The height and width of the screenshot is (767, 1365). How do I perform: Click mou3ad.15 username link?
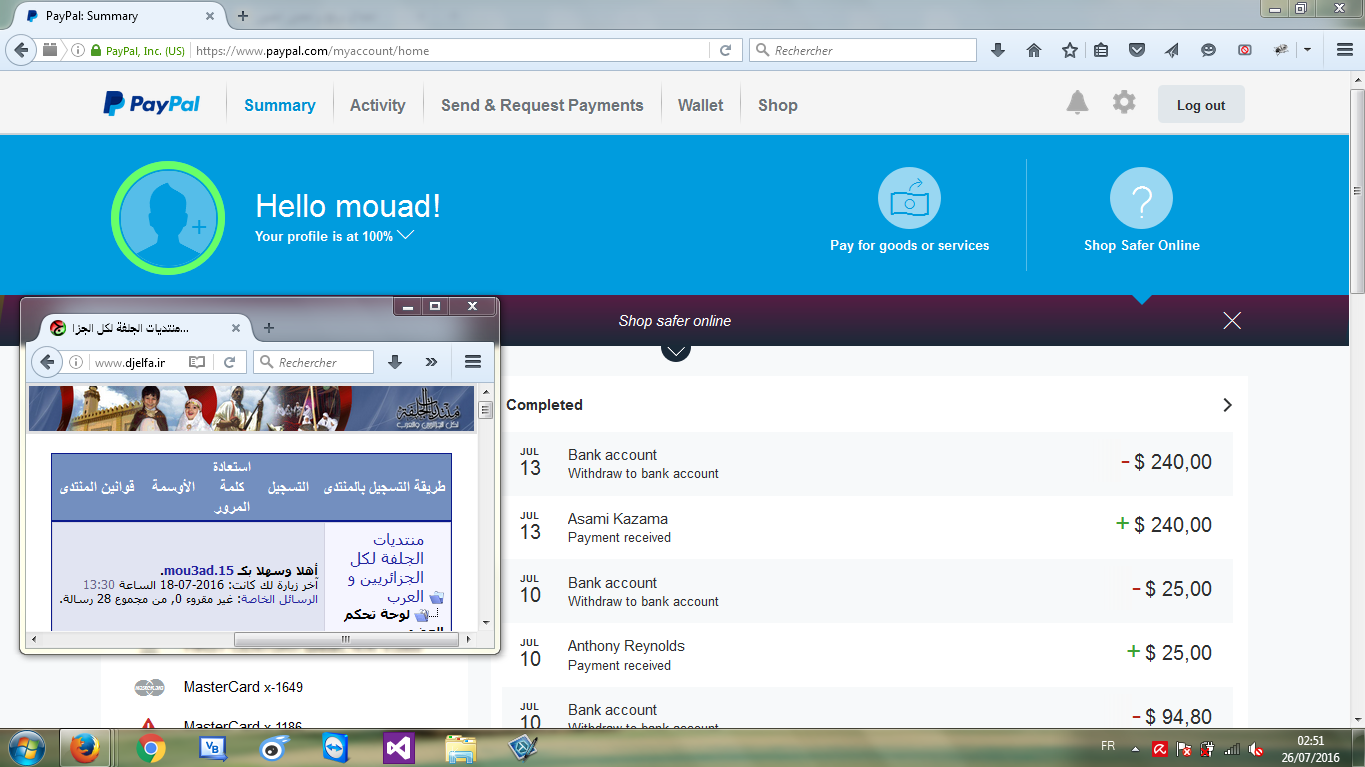tap(198, 571)
